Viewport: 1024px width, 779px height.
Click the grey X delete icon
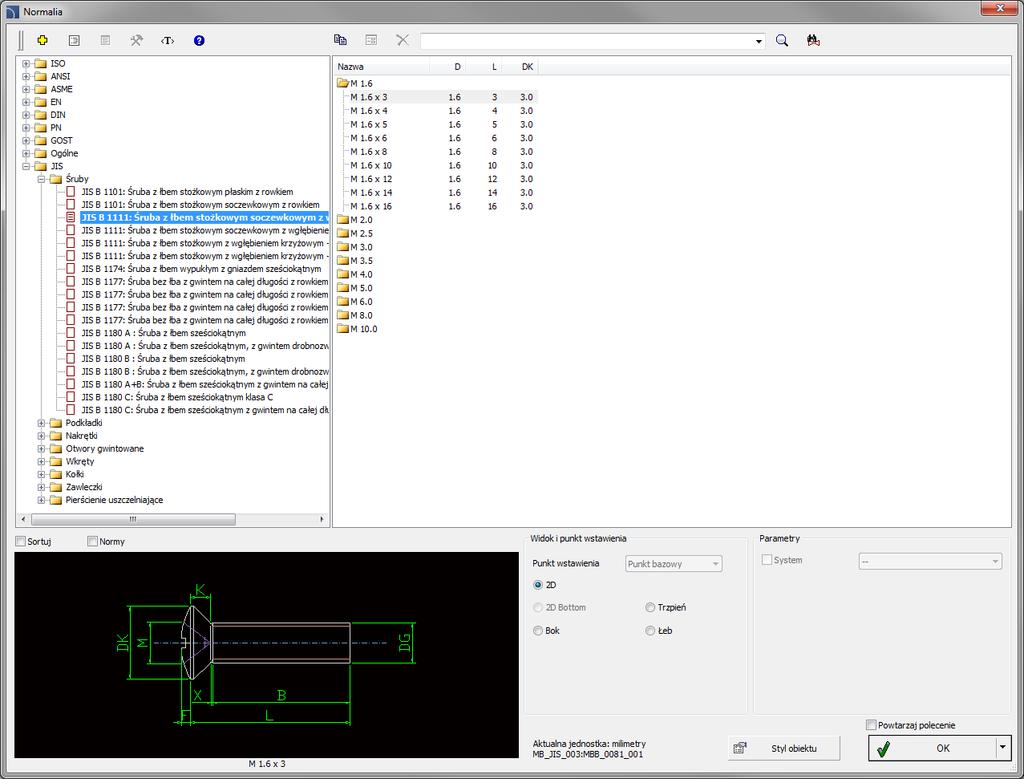click(x=403, y=40)
